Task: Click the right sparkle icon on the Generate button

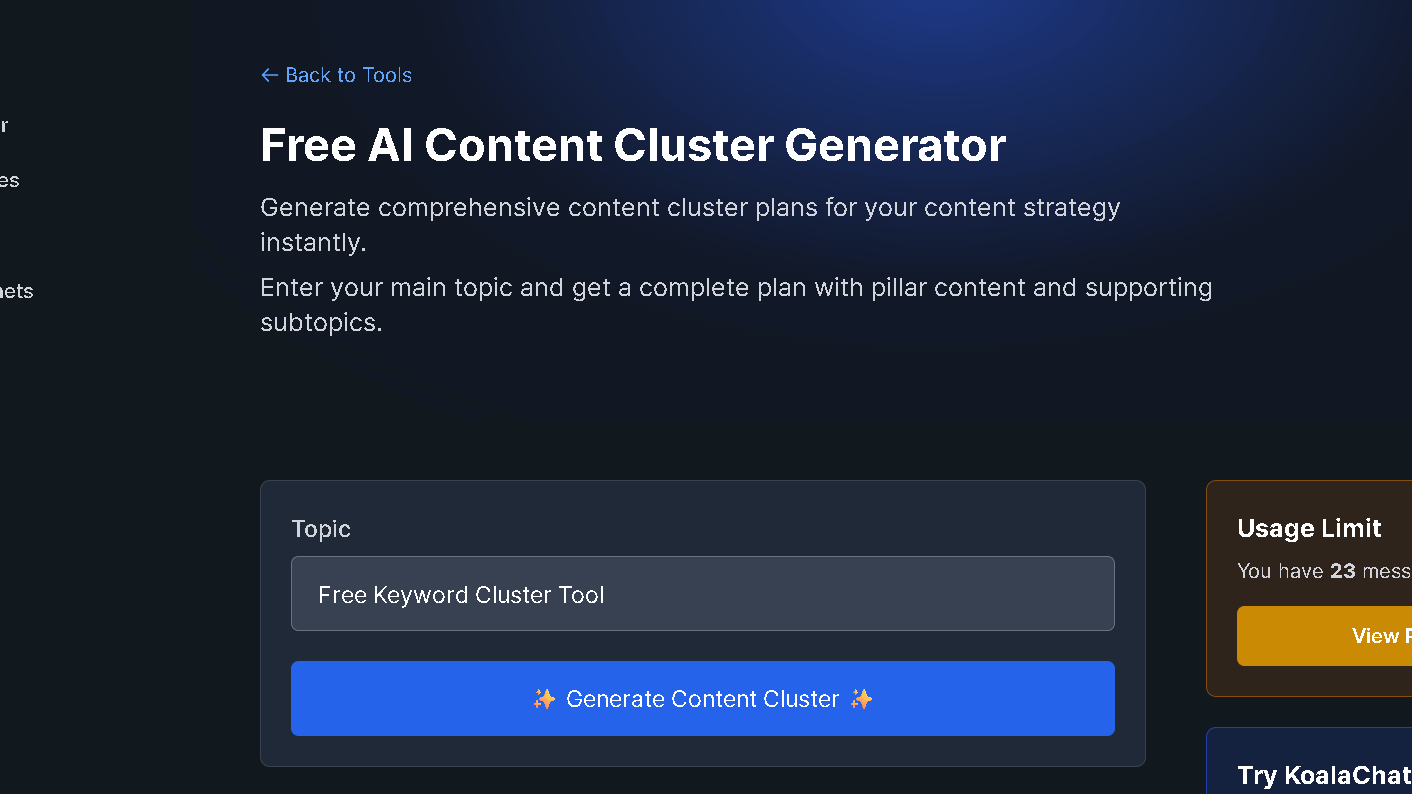Action: (x=861, y=698)
